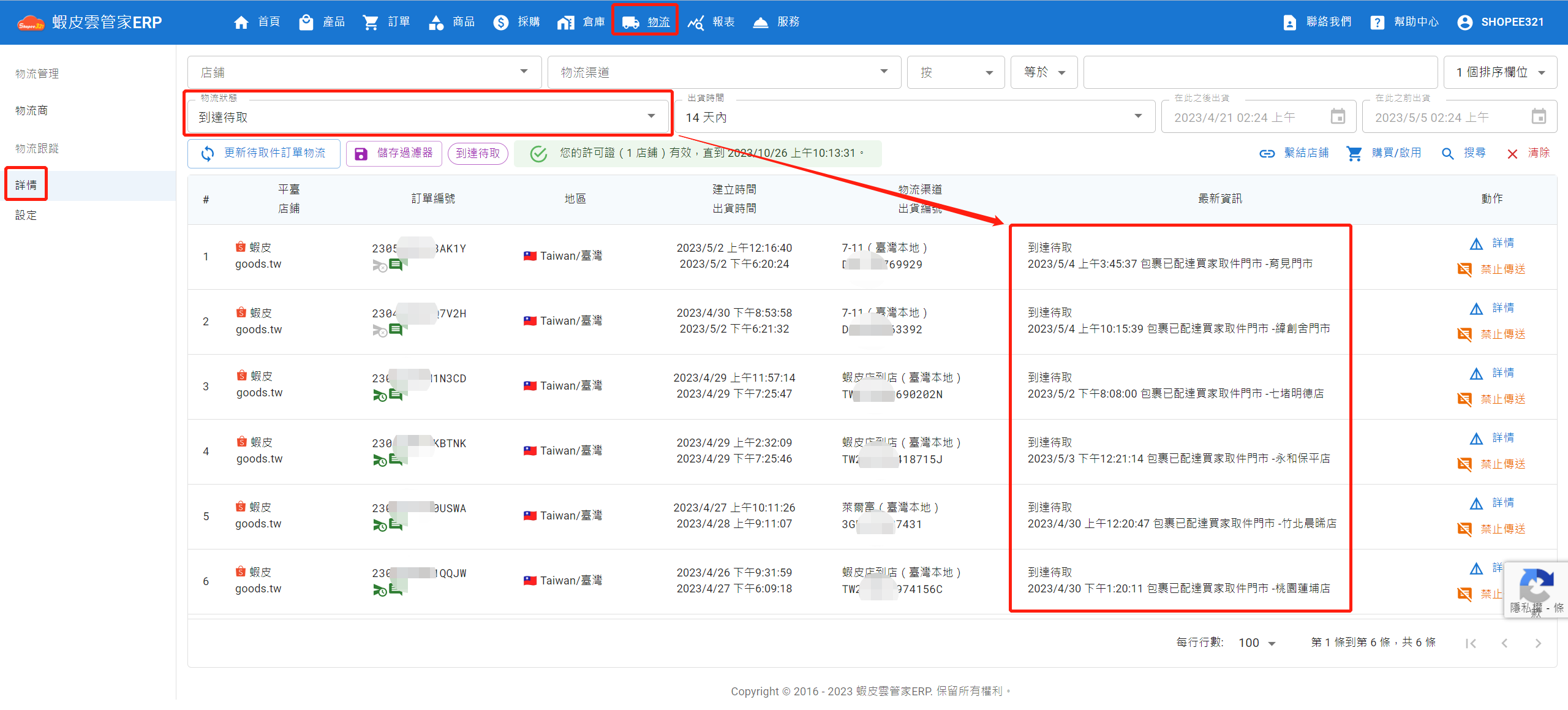Click the 訂單編號 column header
This screenshot has width=1568, height=710.
tap(433, 198)
